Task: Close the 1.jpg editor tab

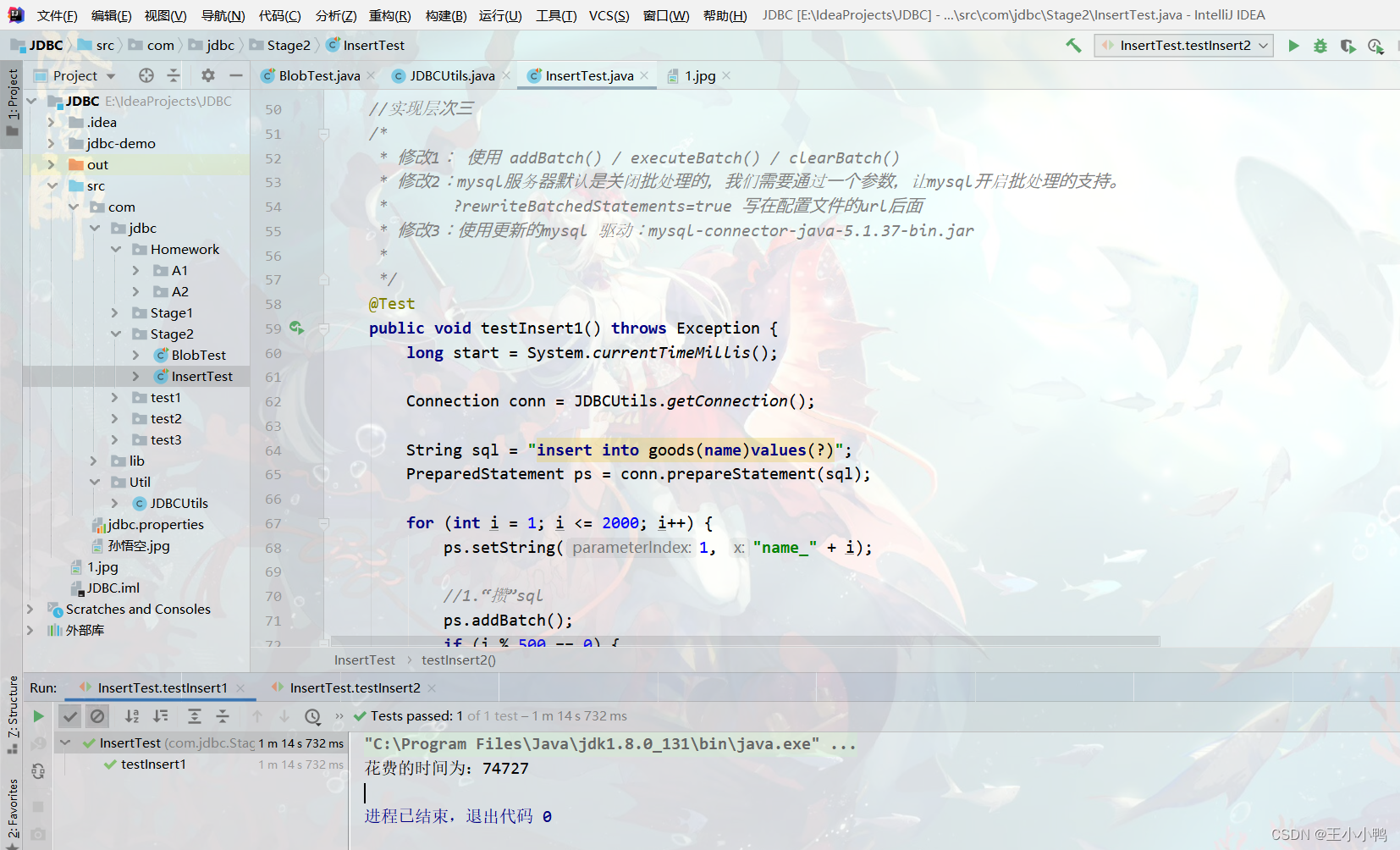Action: 726,75
